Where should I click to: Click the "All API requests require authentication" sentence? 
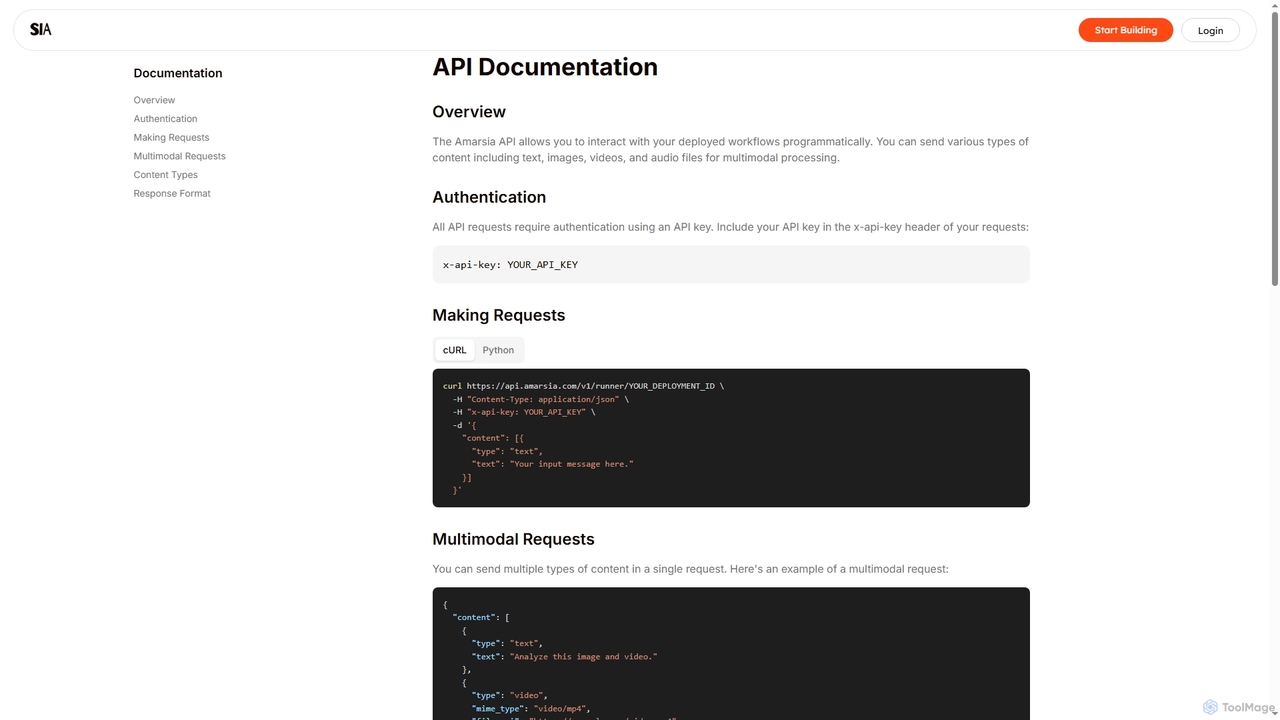point(730,227)
